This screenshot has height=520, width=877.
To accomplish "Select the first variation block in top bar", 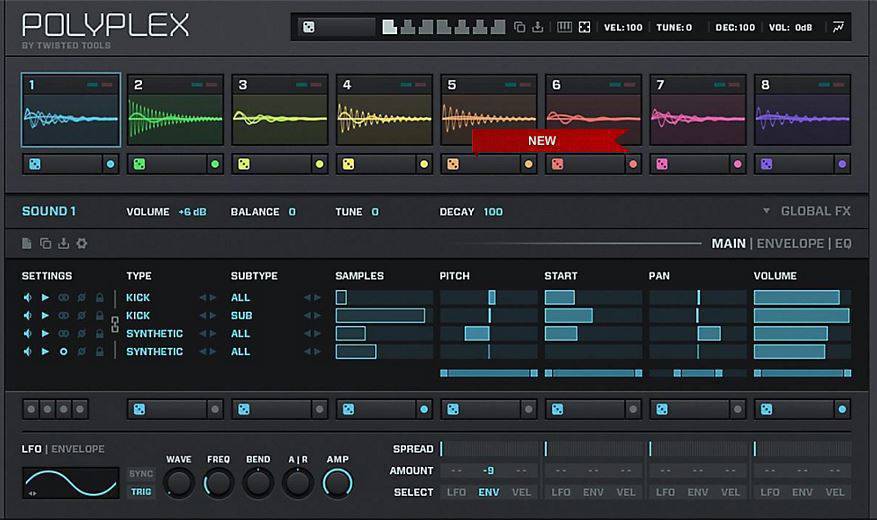I will pyautogui.click(x=389, y=27).
